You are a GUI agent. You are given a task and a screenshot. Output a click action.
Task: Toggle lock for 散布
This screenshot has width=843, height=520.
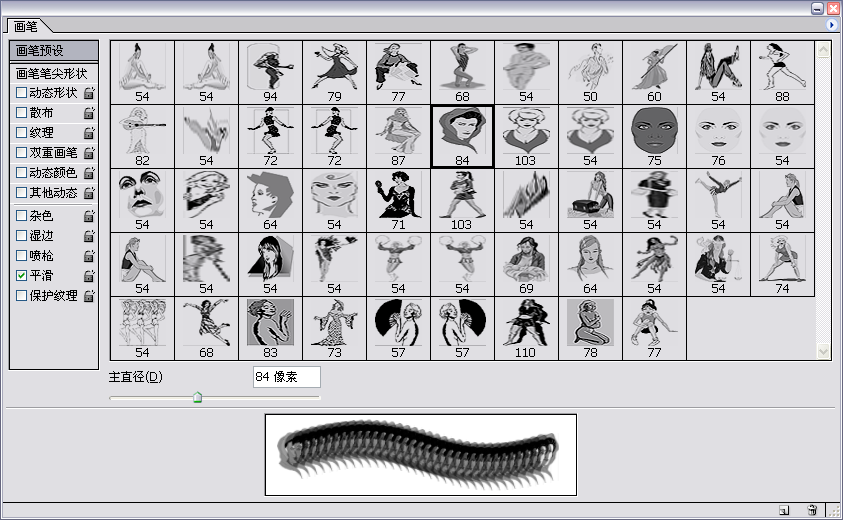pos(89,113)
